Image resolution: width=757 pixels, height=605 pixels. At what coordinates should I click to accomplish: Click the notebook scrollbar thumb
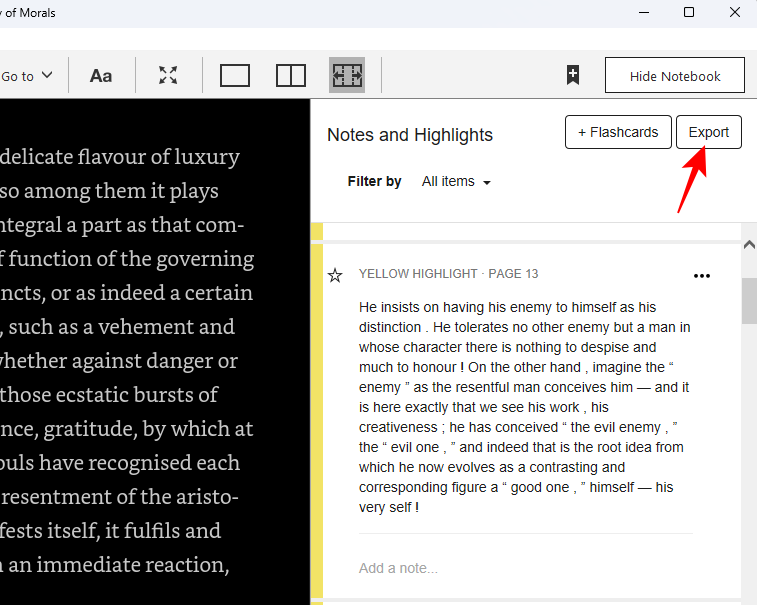point(748,300)
